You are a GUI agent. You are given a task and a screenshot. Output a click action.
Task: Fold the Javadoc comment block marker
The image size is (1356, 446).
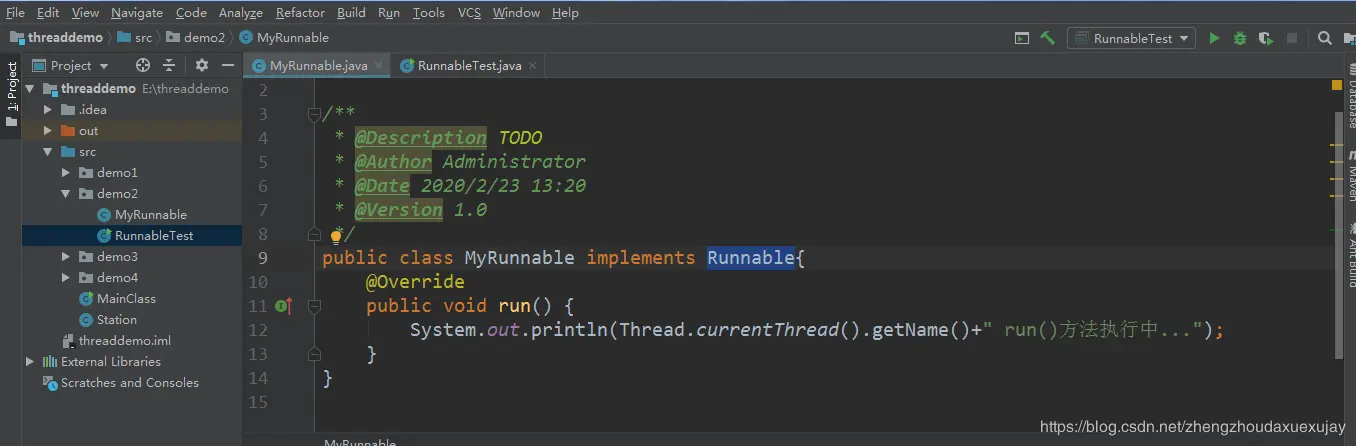click(x=314, y=114)
